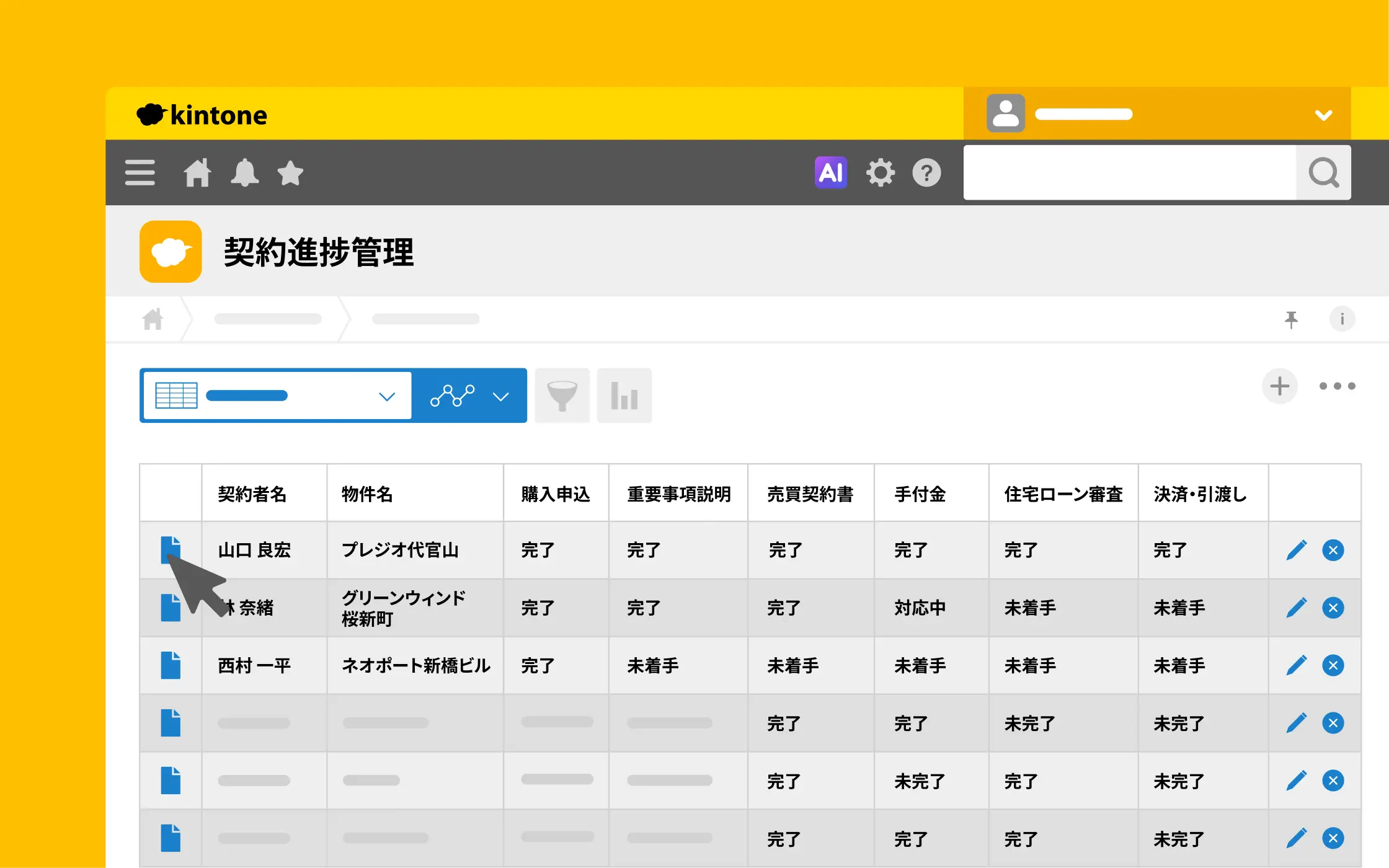Edit the 山口 良宏 record with pencil
Screen dimensions: 1389x868
click(x=1297, y=550)
